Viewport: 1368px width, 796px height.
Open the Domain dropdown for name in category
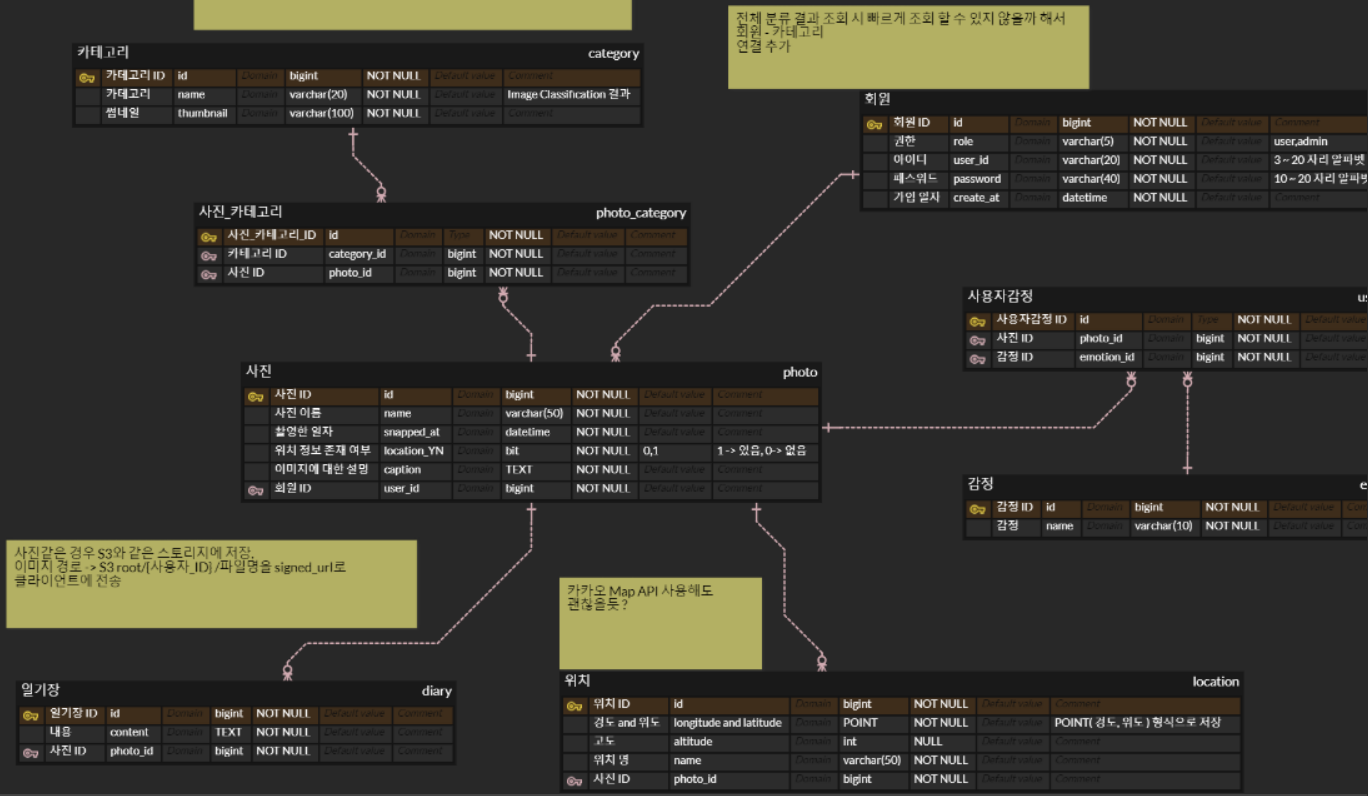(x=258, y=94)
